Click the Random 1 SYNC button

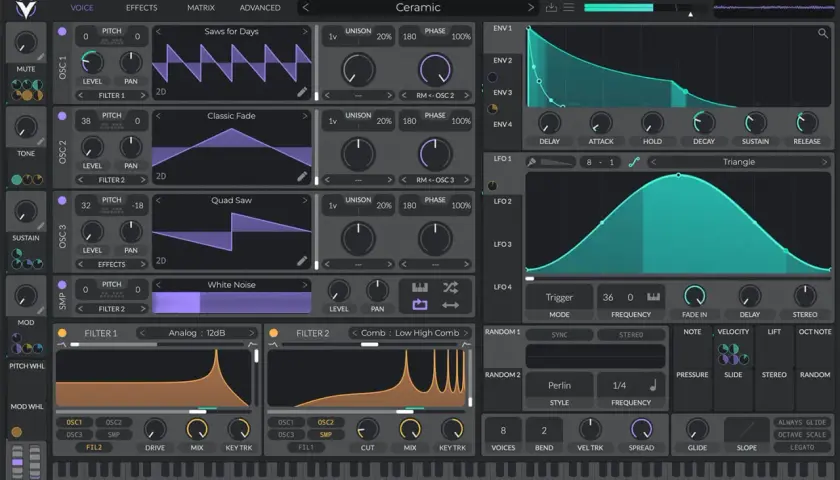click(x=559, y=335)
